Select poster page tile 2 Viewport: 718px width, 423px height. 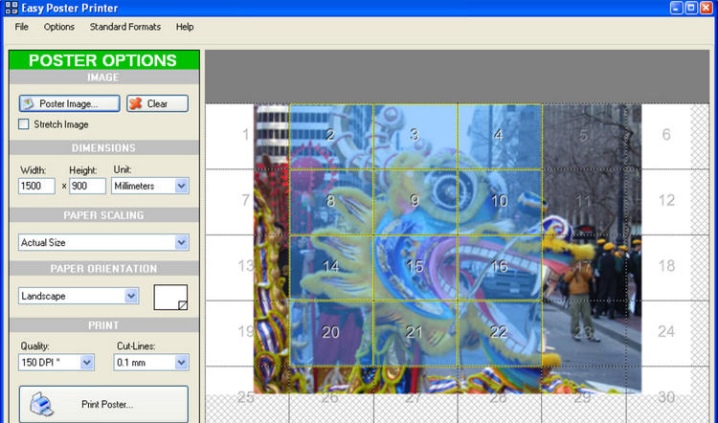pyautogui.click(x=331, y=136)
